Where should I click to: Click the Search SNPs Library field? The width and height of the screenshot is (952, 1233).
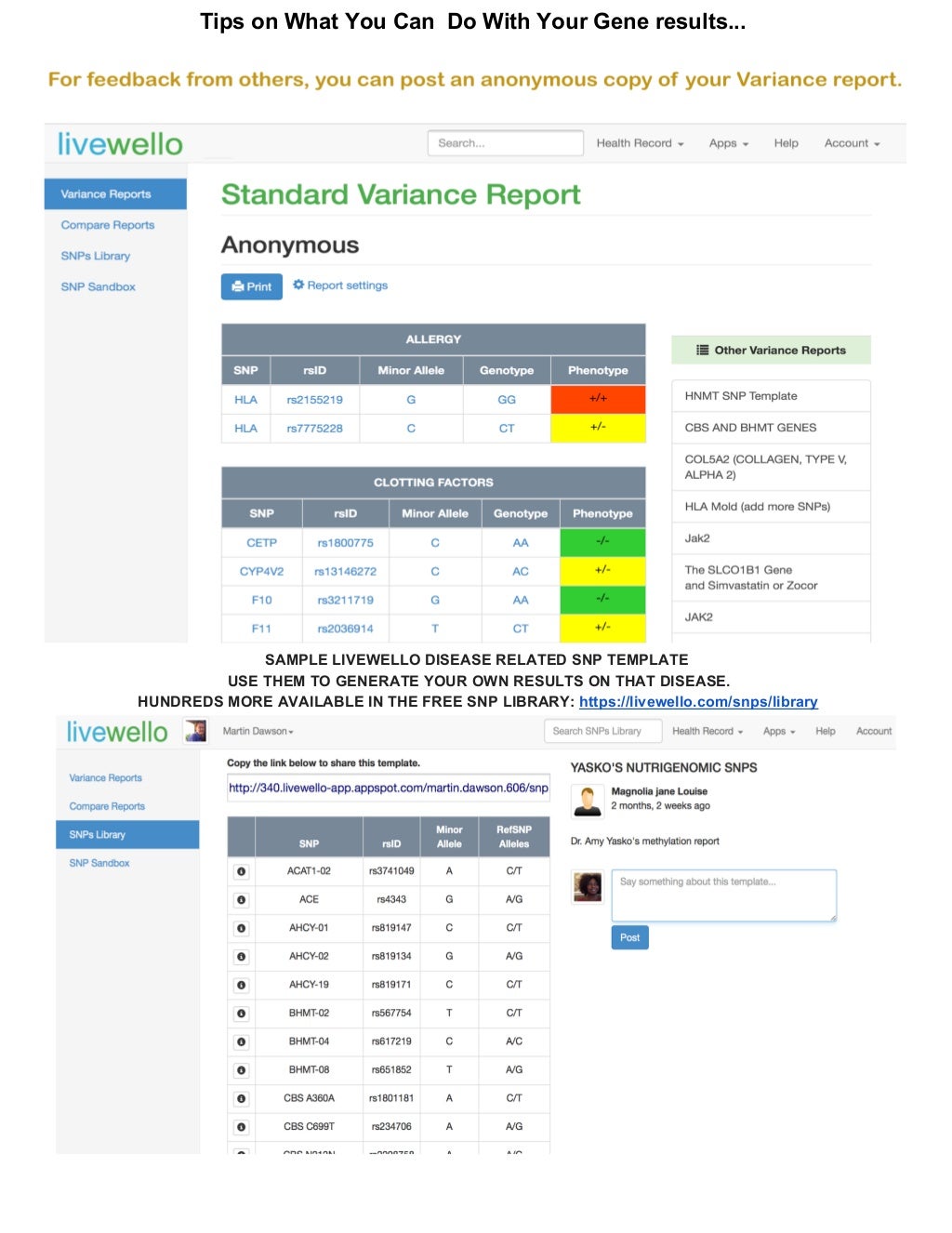pos(602,731)
